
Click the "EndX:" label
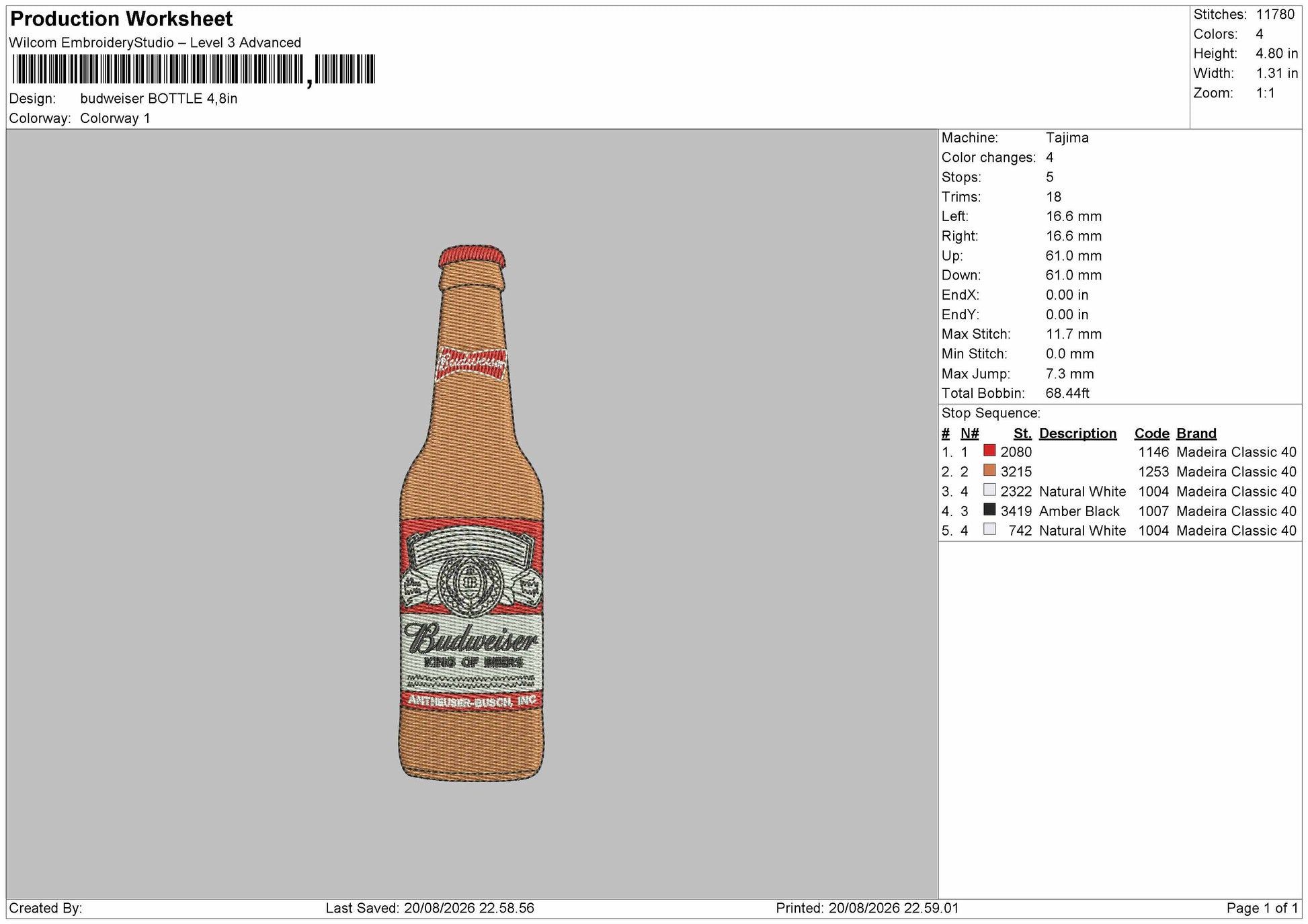pos(960,295)
